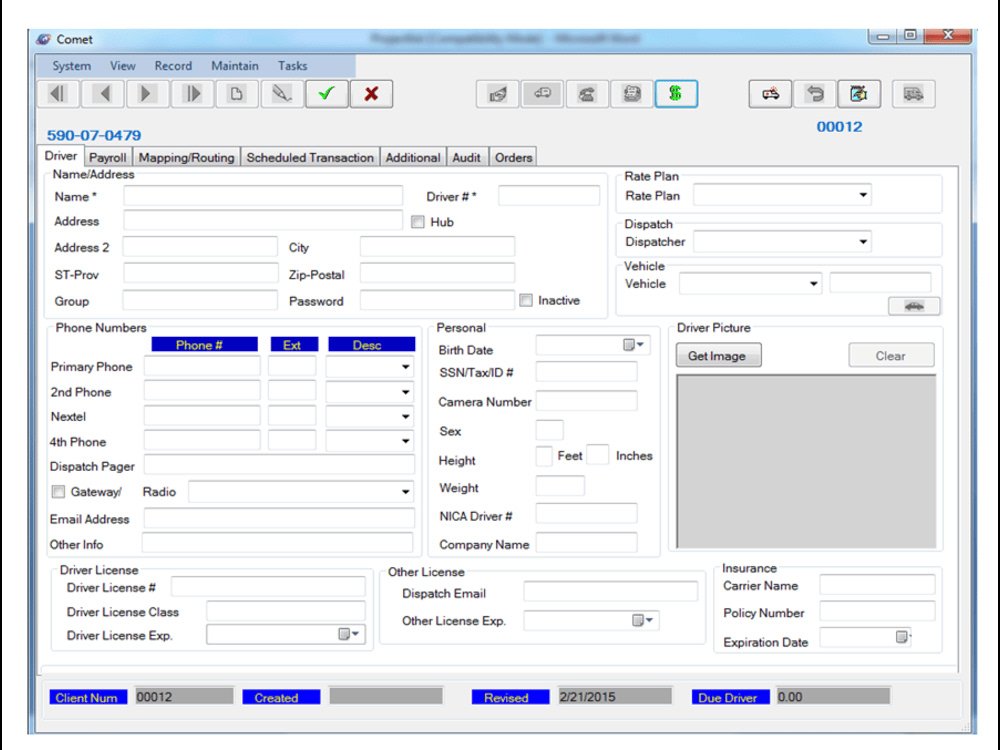Open 2nd Phone Desc dropdown
Screen dimensions: 1000x750
pyautogui.click(x=405, y=392)
